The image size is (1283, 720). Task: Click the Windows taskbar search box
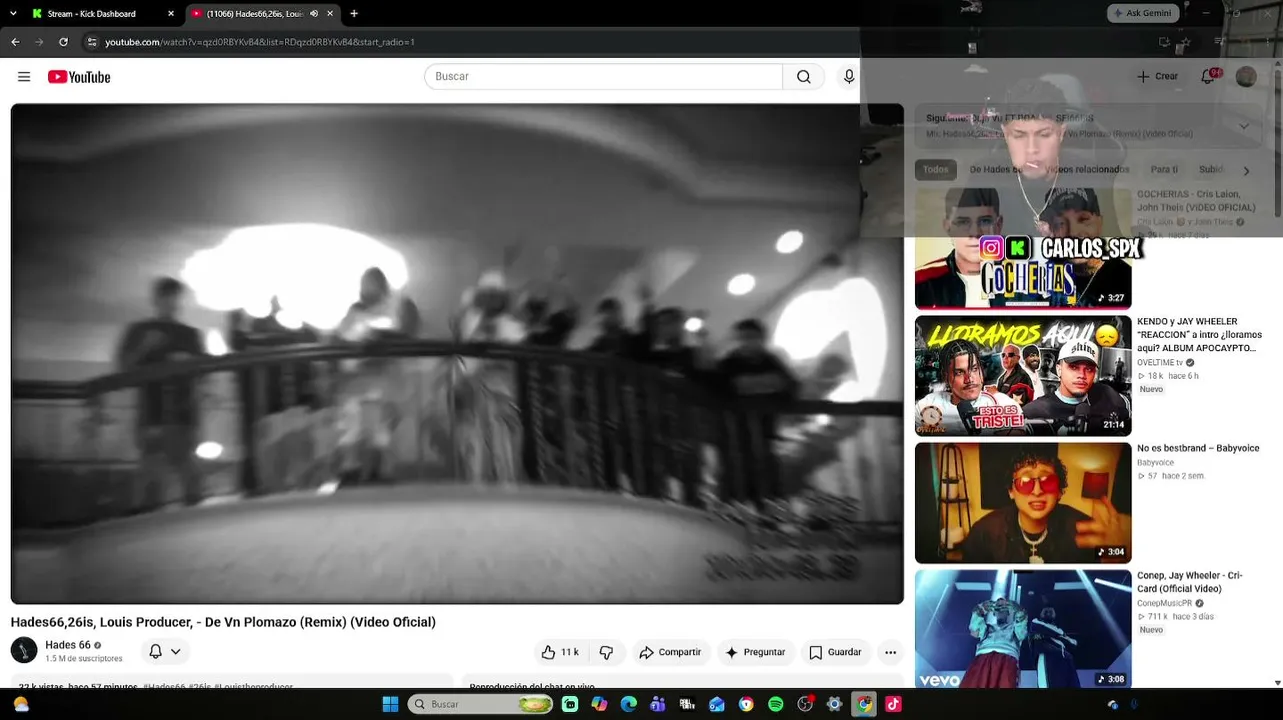tap(481, 704)
